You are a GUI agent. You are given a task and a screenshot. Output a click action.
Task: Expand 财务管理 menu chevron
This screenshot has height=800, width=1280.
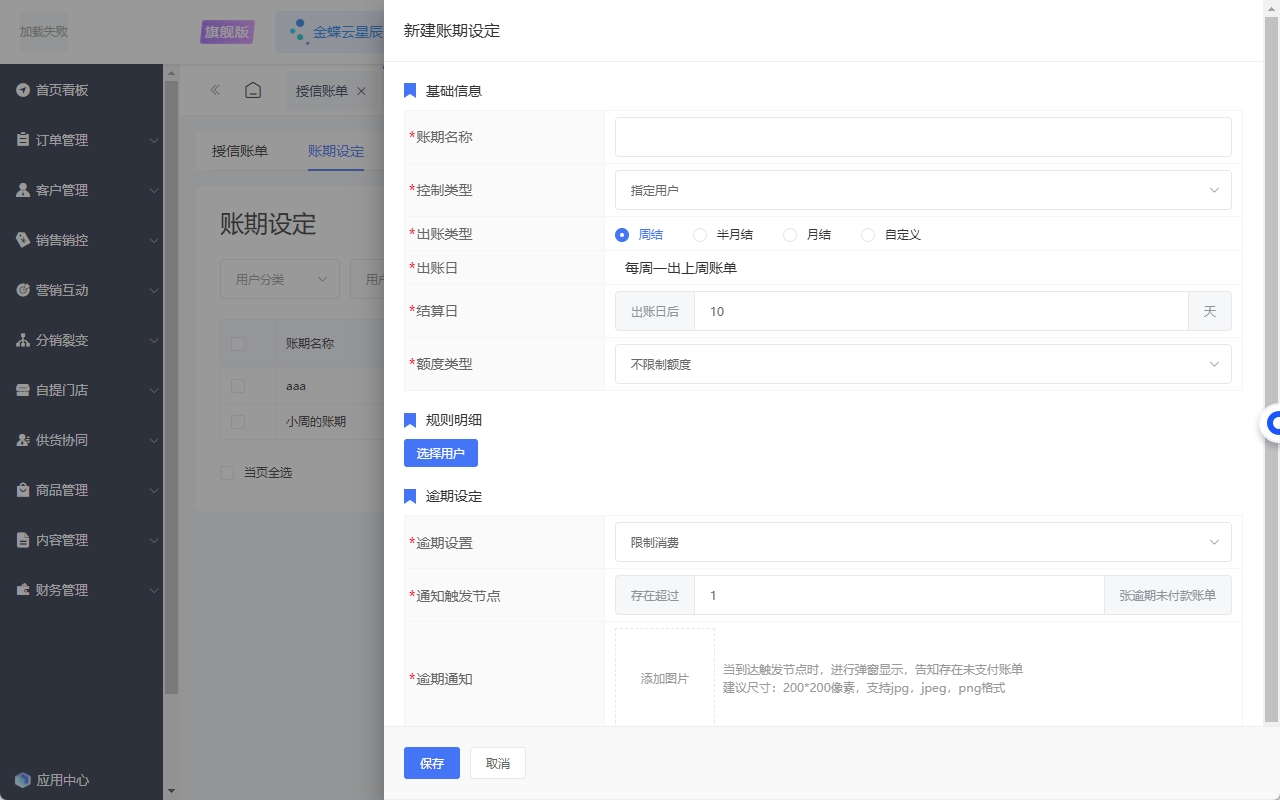pyautogui.click(x=154, y=590)
